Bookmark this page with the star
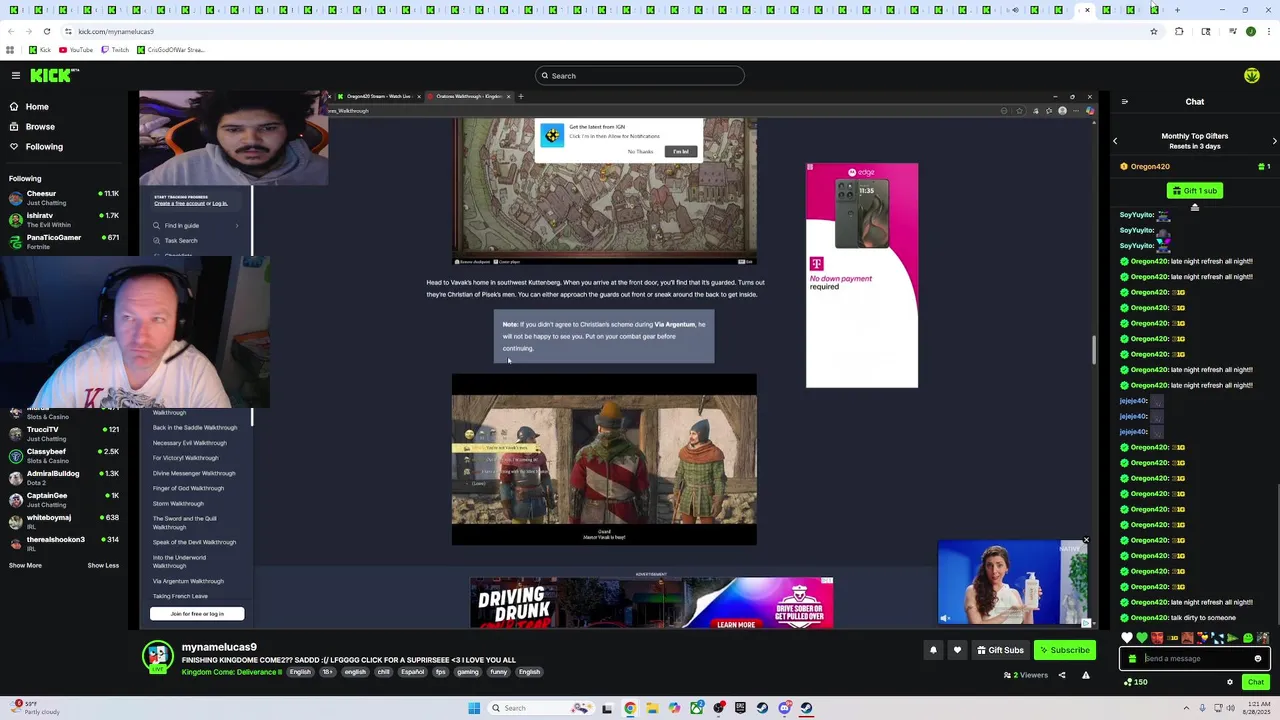This screenshot has height=720, width=1280. point(1153,31)
